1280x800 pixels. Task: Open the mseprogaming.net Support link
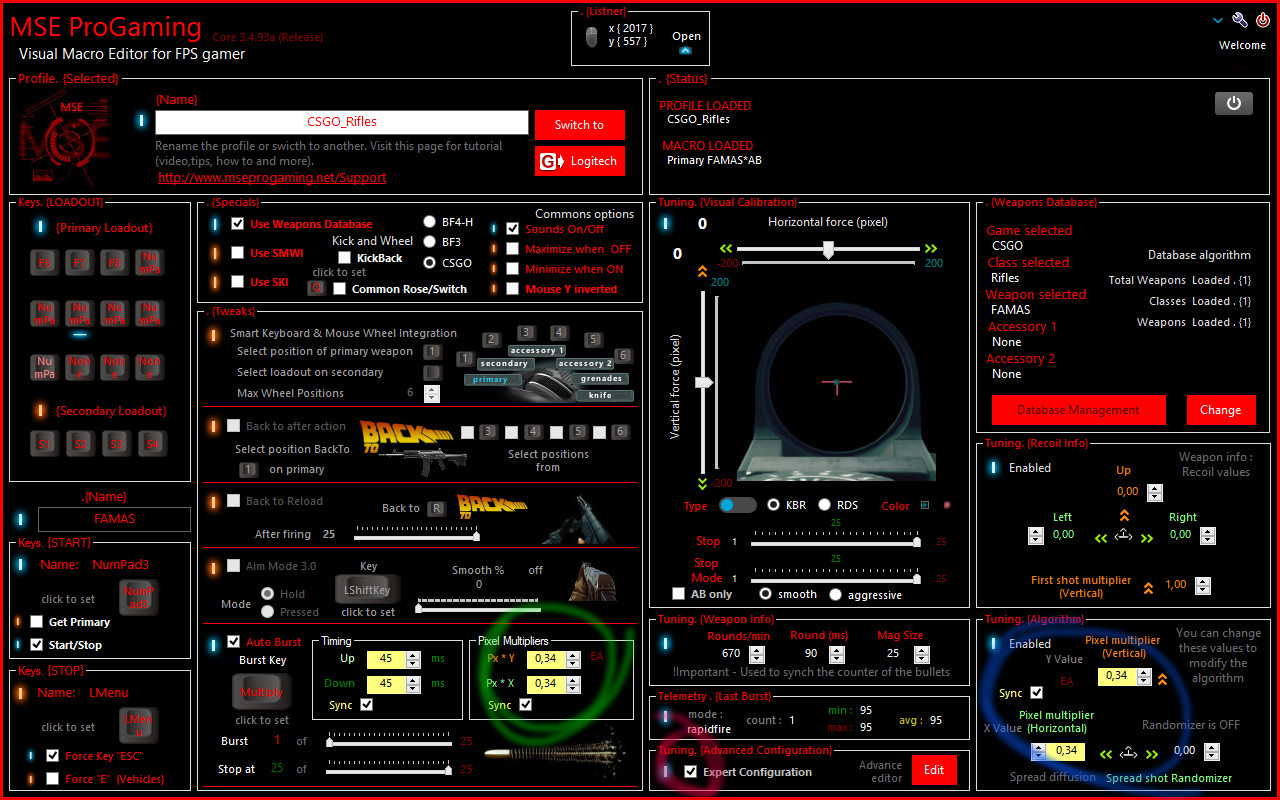(x=272, y=178)
